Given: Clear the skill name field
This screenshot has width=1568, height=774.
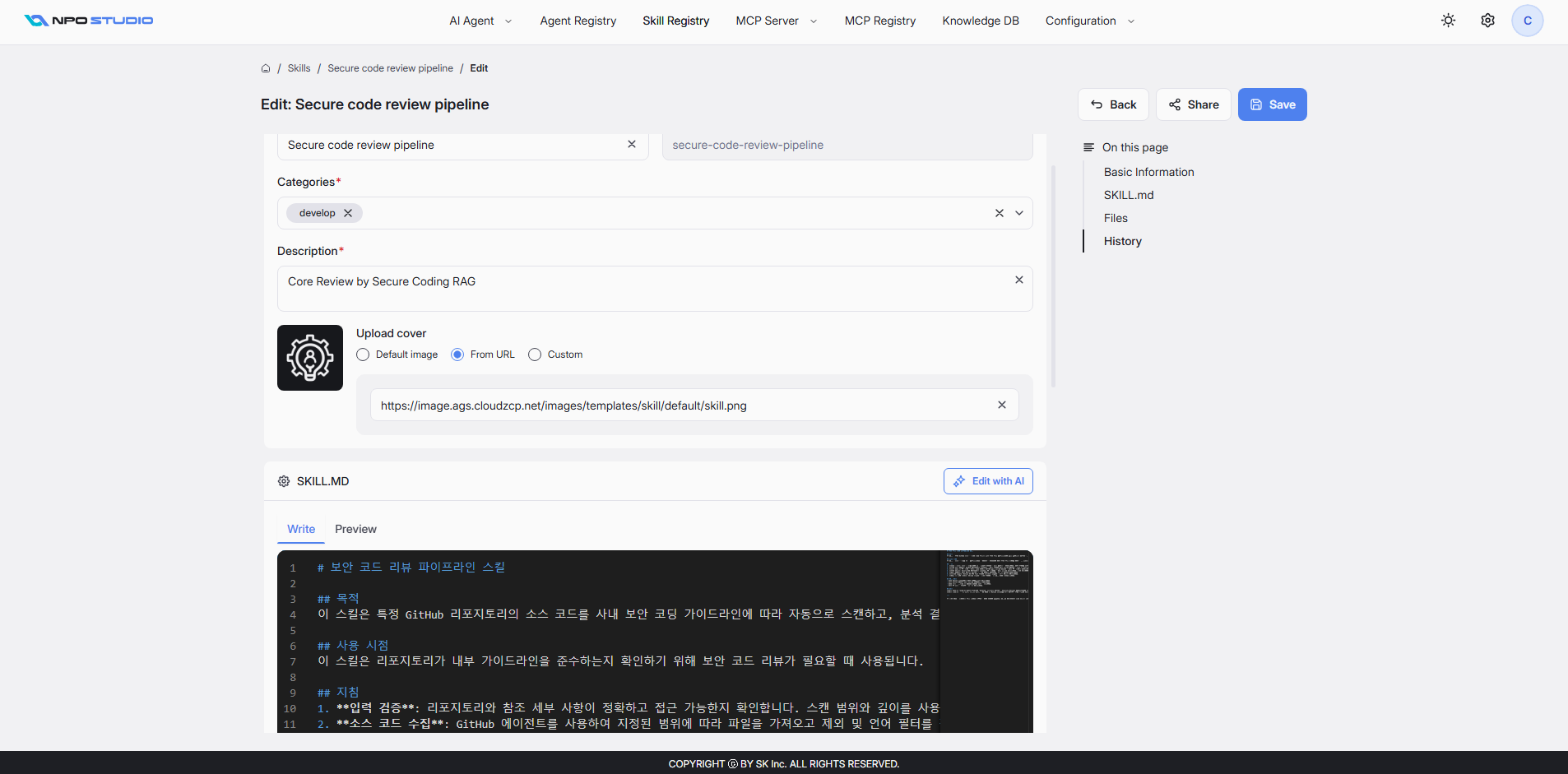Looking at the screenshot, I should pos(632,144).
